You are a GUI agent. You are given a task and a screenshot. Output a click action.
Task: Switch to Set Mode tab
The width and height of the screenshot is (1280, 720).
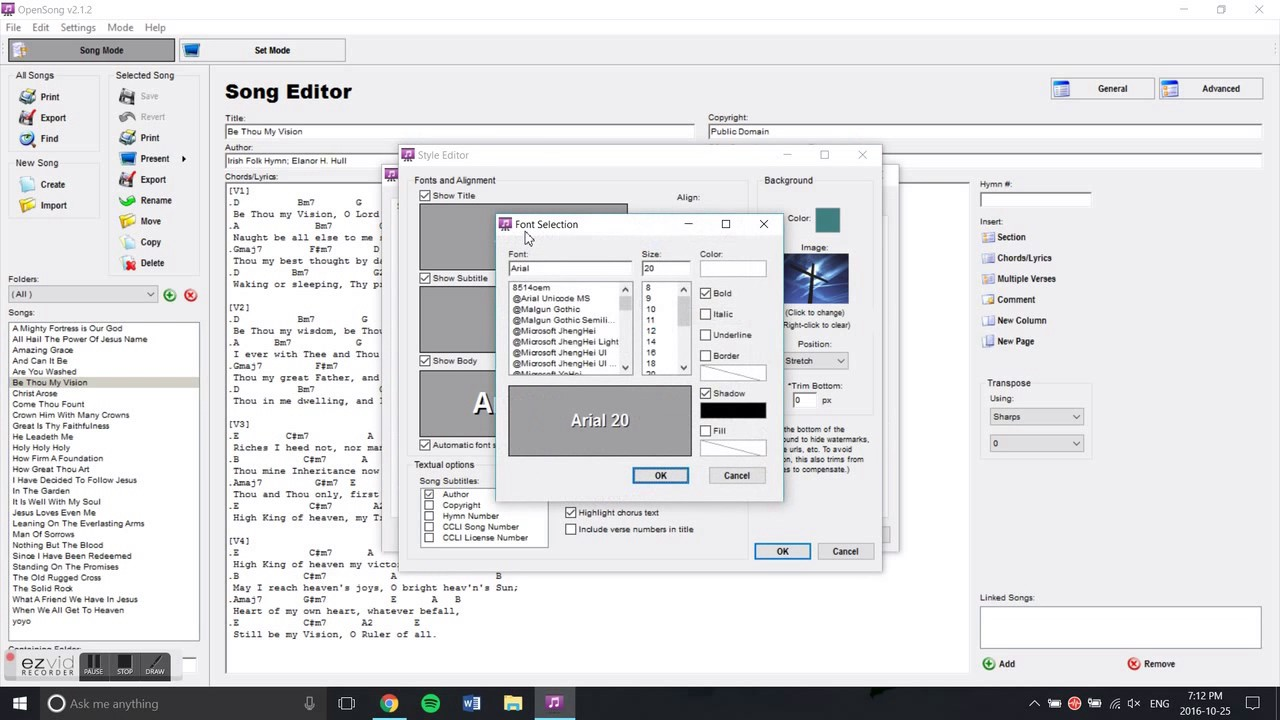[x=262, y=50]
